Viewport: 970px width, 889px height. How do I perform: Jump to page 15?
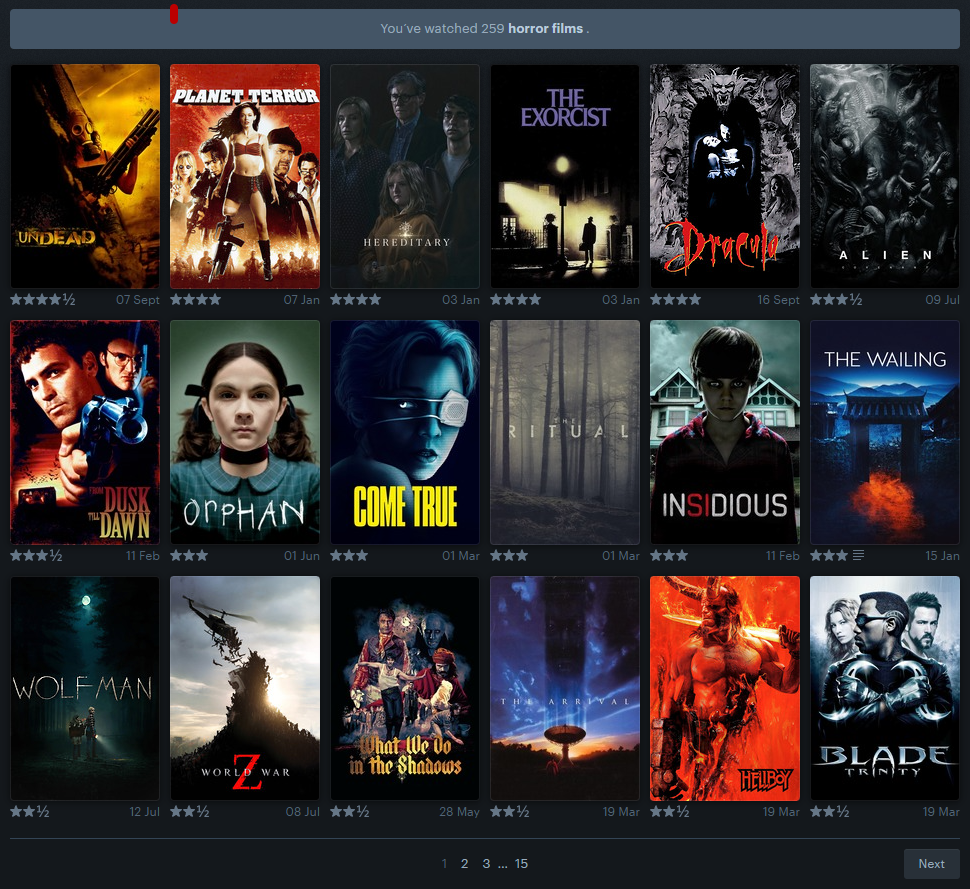[x=521, y=864]
